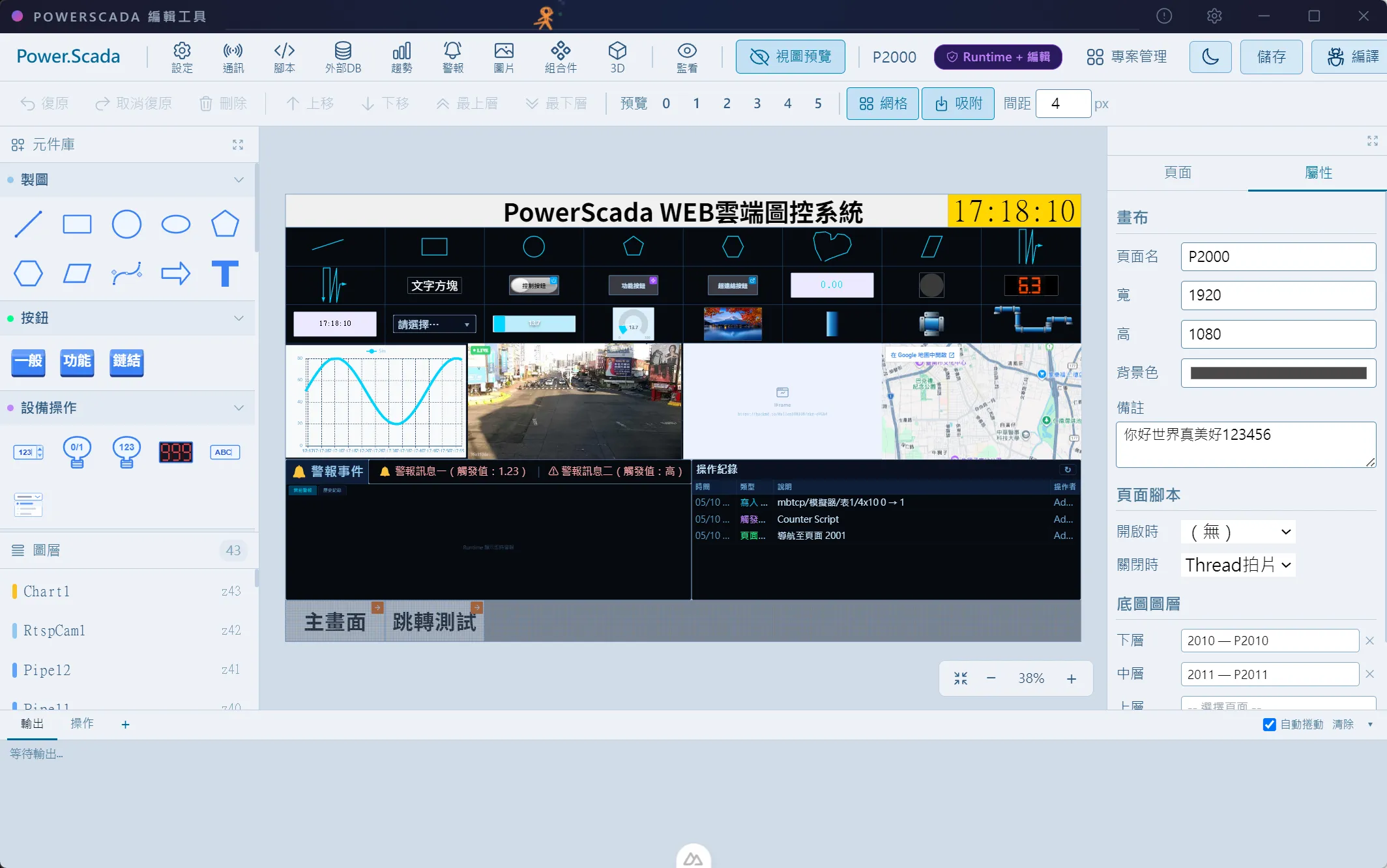Zoom out with the minus button
The image size is (1387, 868).
[x=991, y=679]
